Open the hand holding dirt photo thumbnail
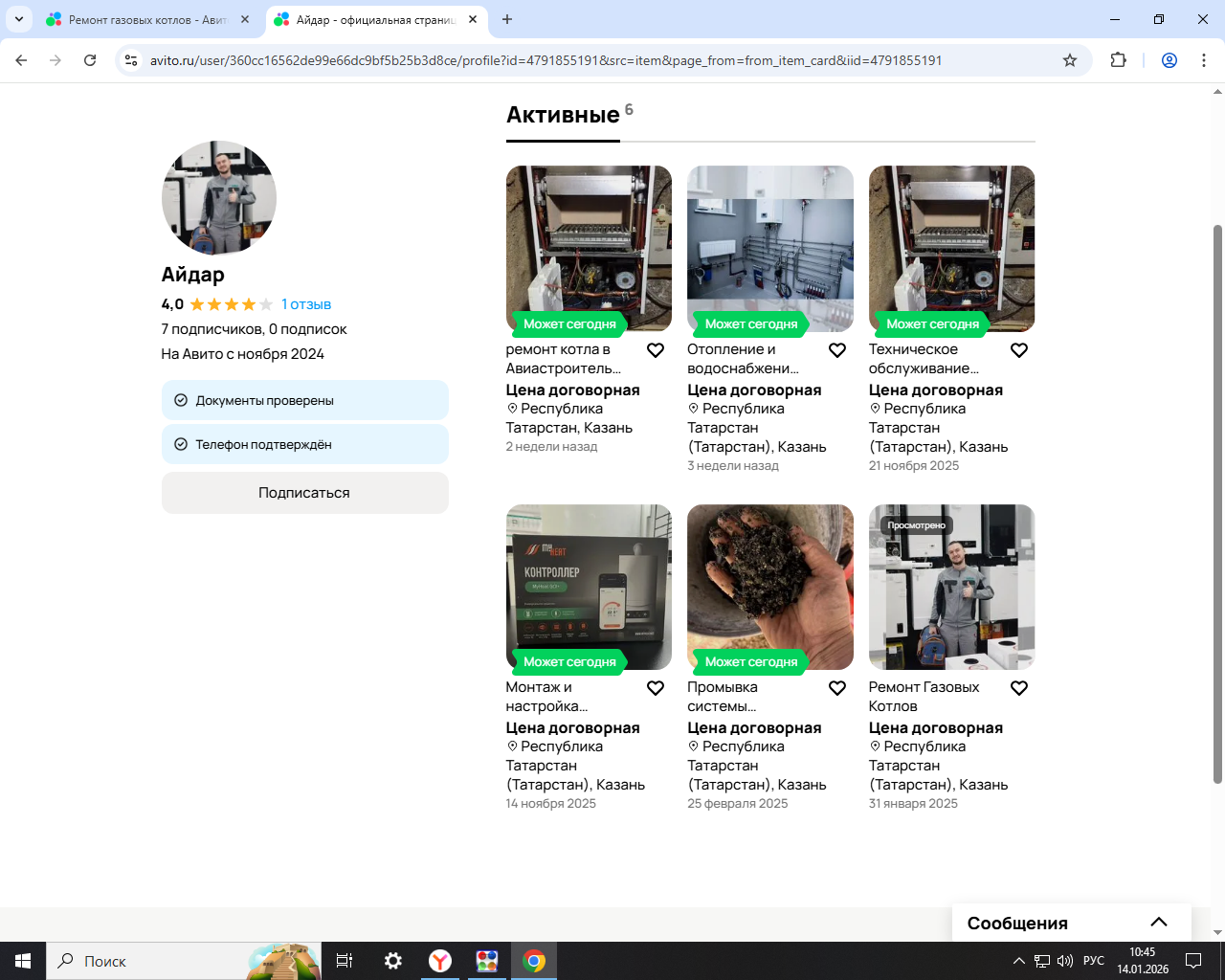Image resolution: width=1225 pixels, height=980 pixels. tap(770, 587)
